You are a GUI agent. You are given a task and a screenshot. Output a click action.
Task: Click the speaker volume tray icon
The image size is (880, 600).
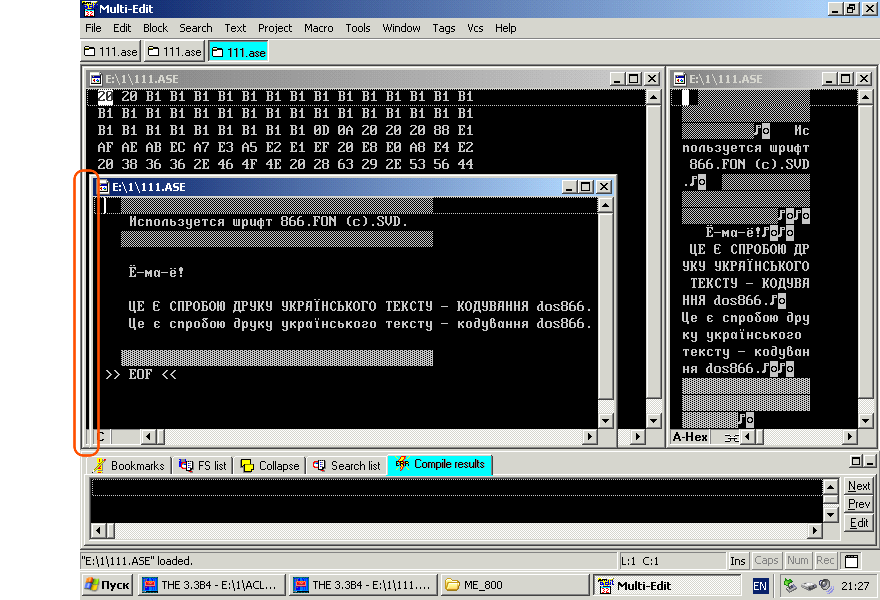point(826,585)
